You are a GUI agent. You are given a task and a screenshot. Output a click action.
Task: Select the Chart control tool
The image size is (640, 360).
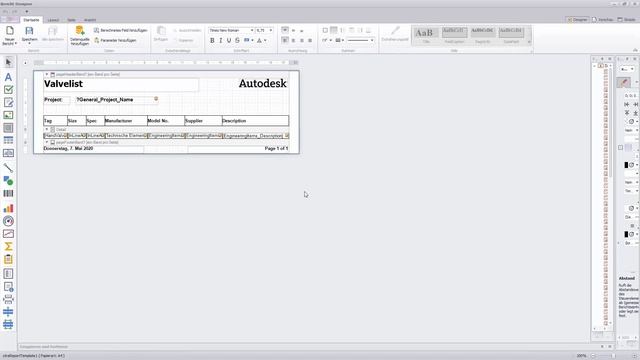point(8,209)
